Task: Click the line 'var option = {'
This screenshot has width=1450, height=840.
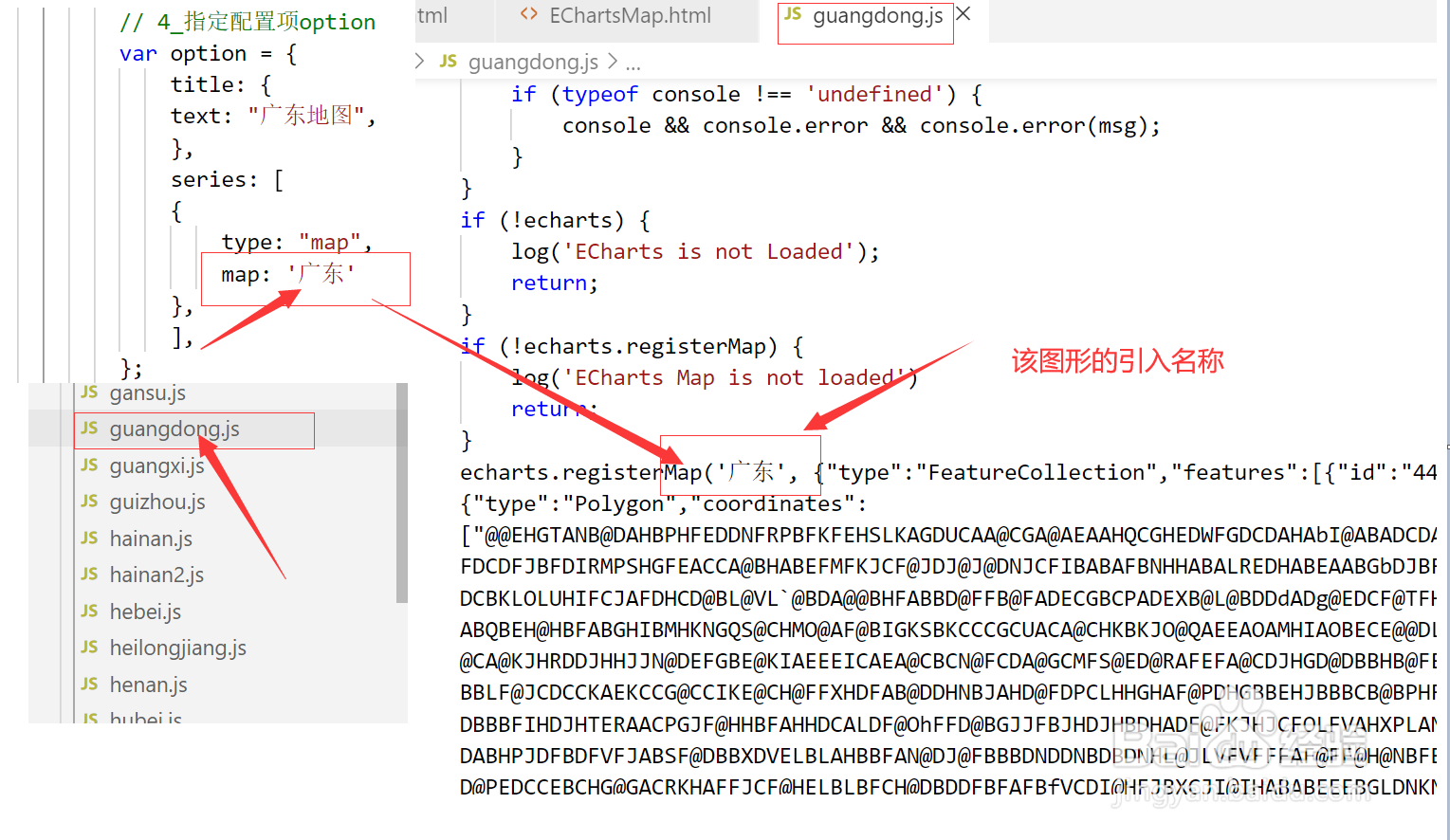Action: coord(208,54)
